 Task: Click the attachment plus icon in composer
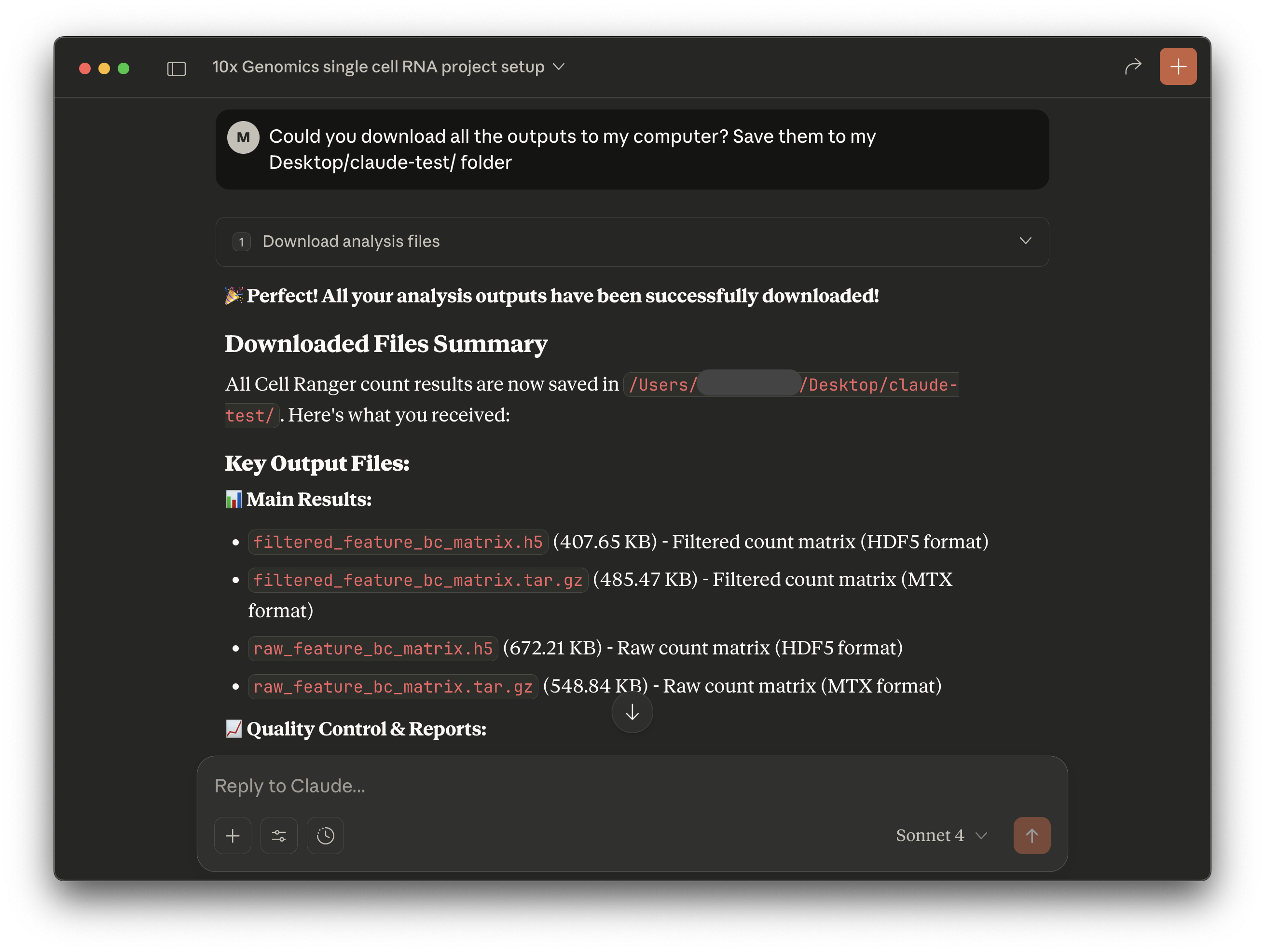[x=233, y=836]
